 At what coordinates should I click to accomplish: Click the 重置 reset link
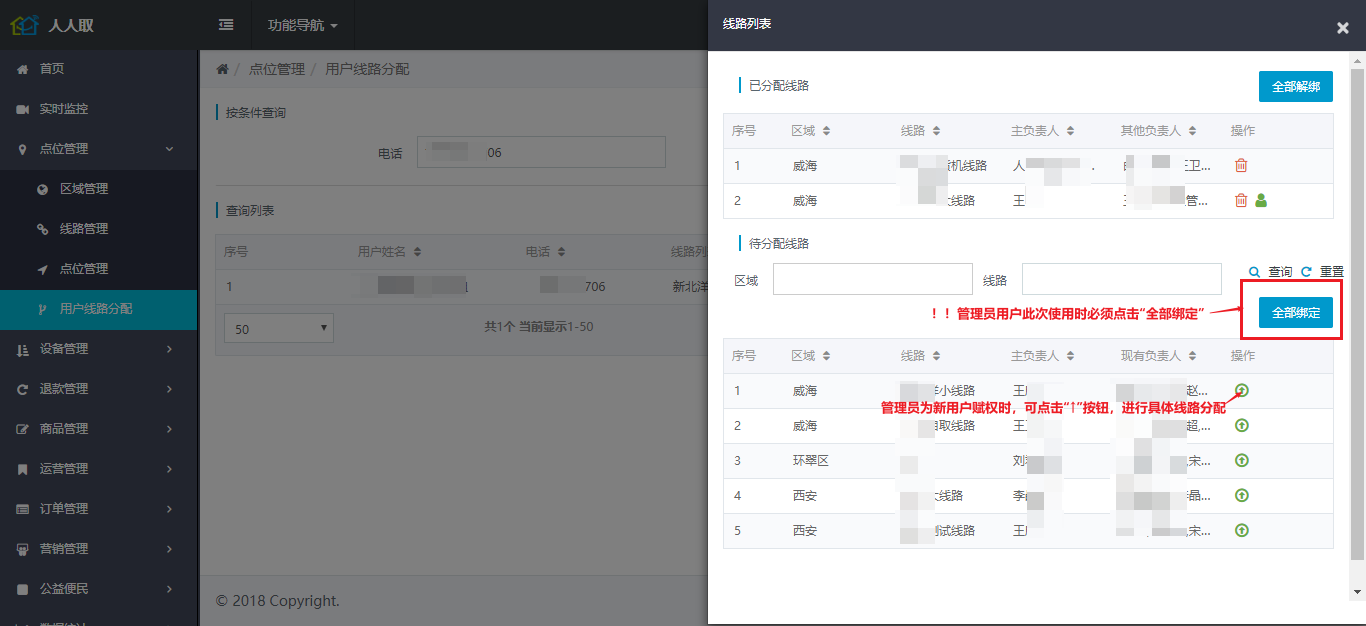[1322, 272]
